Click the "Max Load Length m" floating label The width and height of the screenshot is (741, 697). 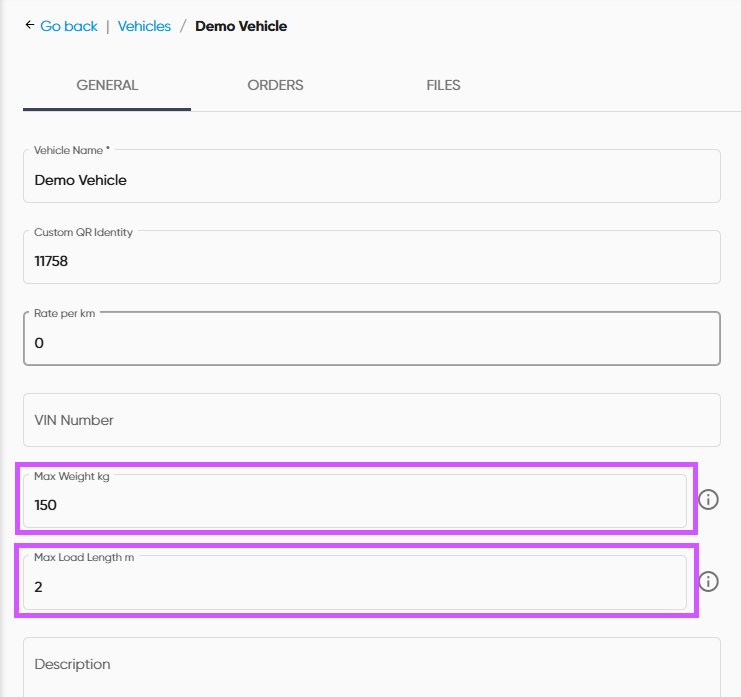(84, 557)
